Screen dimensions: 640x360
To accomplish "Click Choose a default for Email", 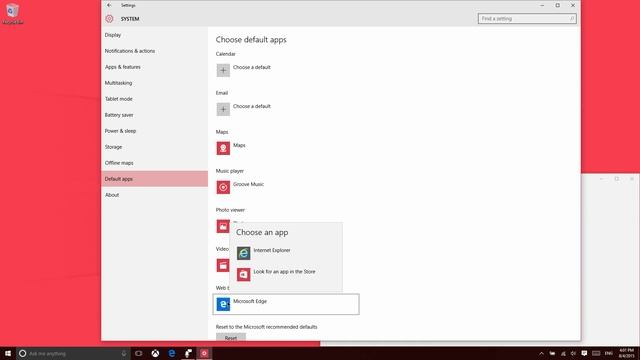I will click(x=251, y=107).
